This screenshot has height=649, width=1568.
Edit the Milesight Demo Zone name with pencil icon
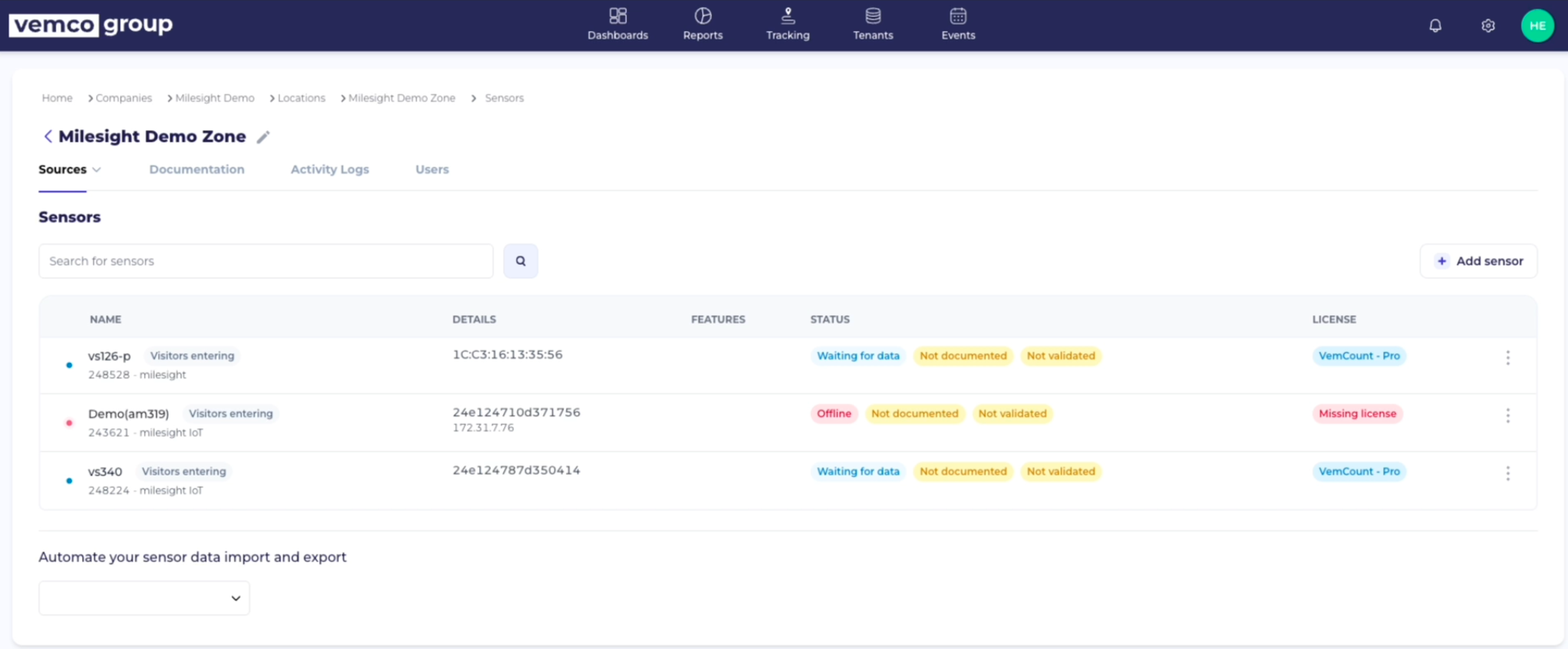coord(263,137)
